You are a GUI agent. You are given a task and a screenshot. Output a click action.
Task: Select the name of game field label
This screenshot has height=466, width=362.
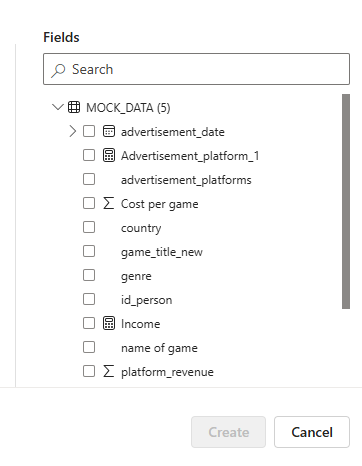pyautogui.click(x=159, y=348)
